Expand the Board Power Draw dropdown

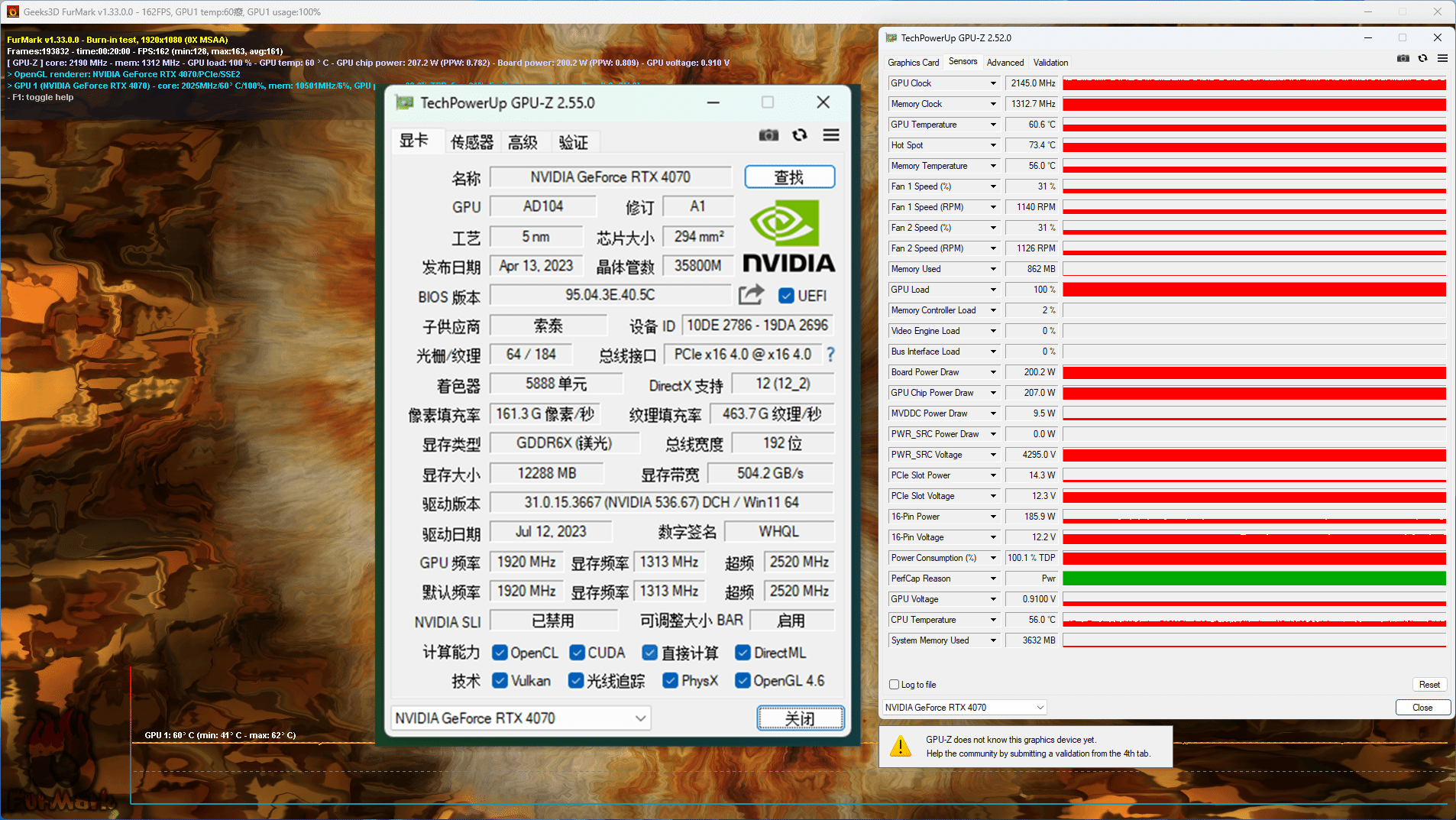coord(993,372)
